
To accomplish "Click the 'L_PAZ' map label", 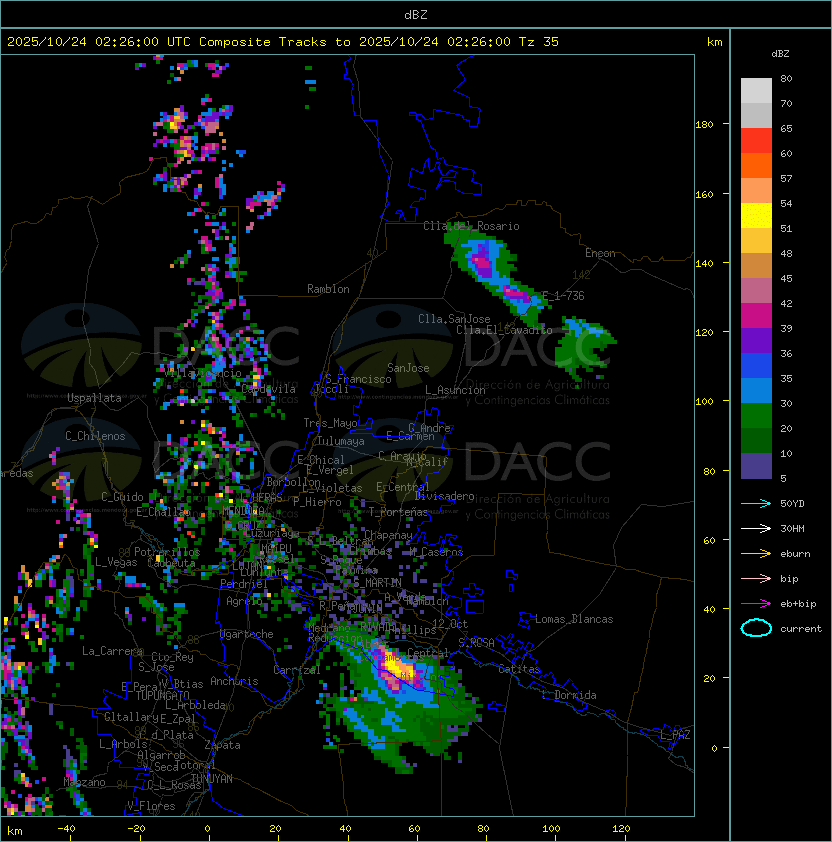I will [675, 735].
